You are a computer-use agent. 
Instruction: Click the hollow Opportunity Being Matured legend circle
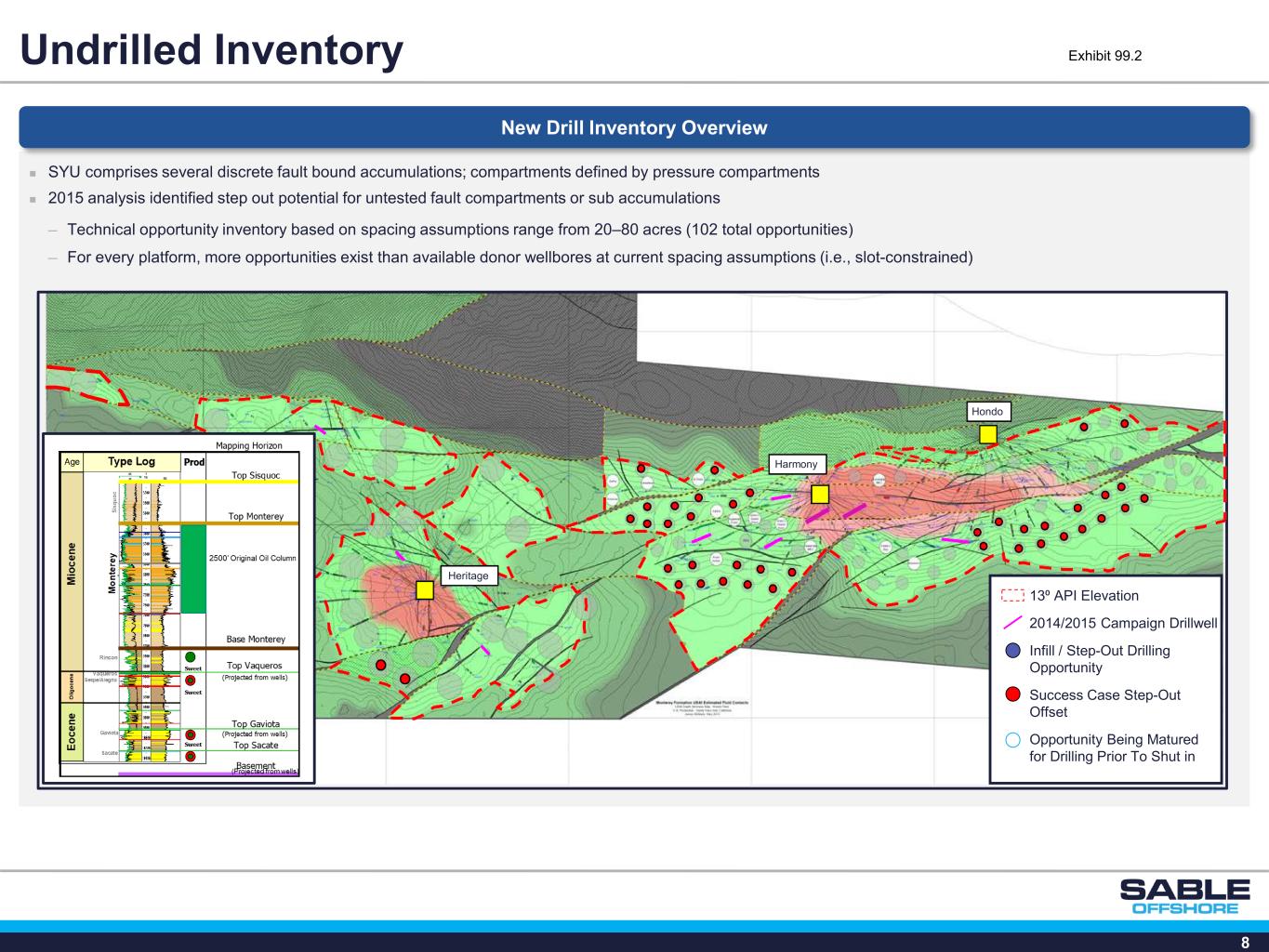[x=1013, y=740]
